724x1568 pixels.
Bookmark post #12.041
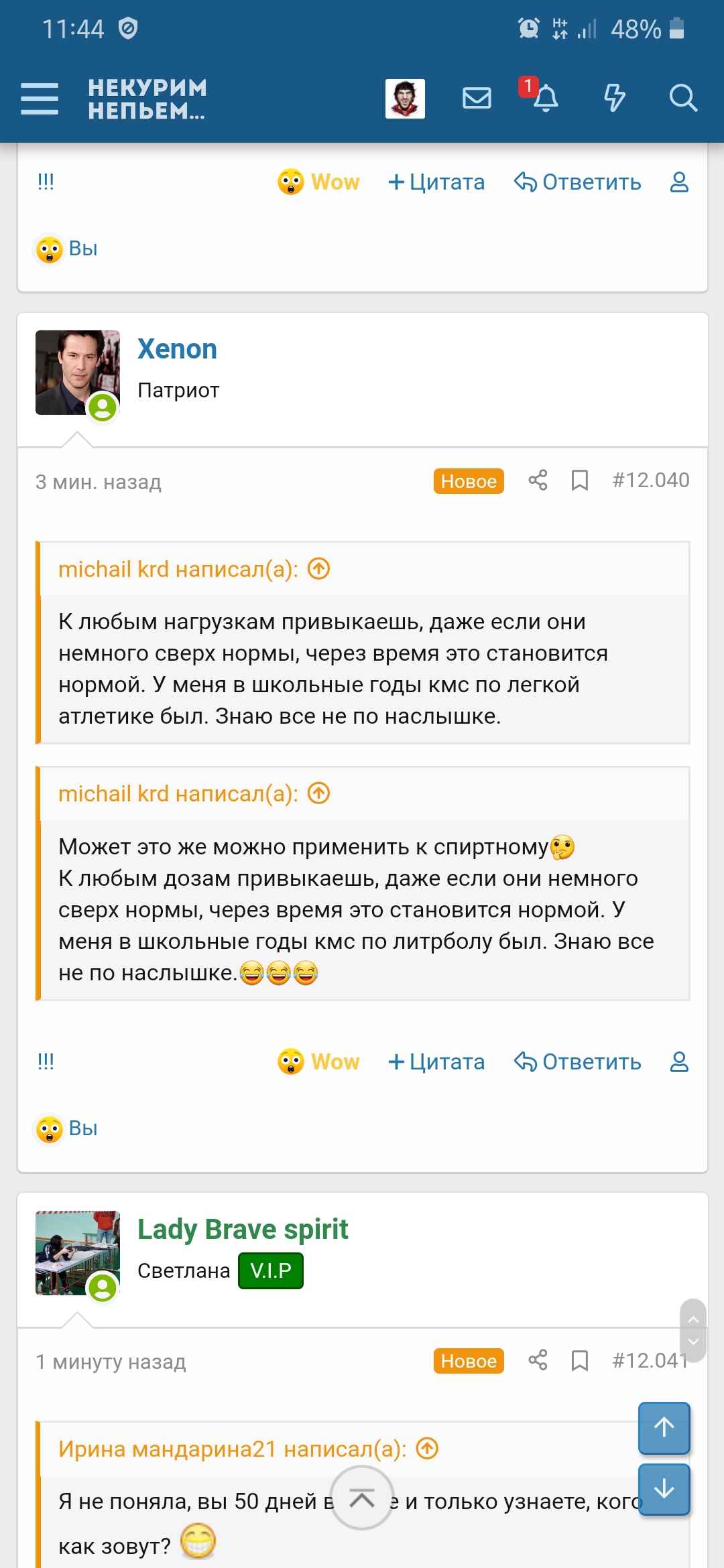[x=580, y=1360]
